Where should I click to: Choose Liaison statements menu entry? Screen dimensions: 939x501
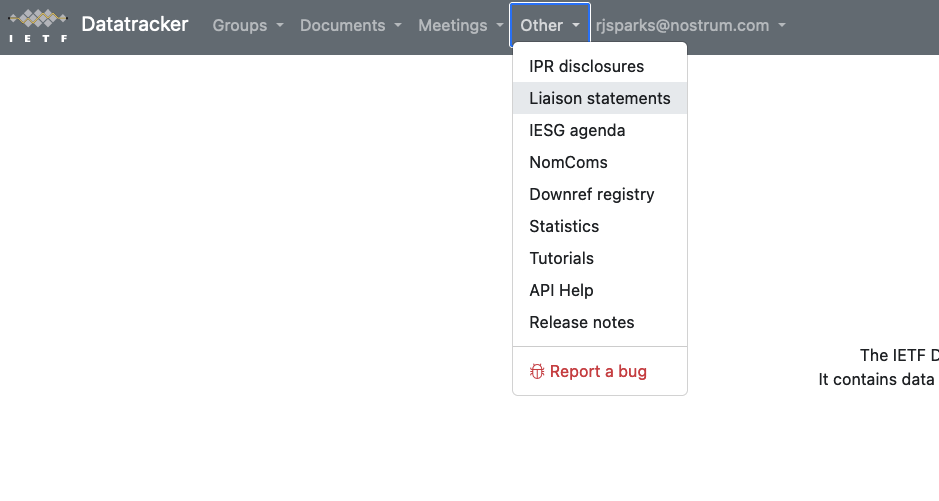[x=600, y=98]
